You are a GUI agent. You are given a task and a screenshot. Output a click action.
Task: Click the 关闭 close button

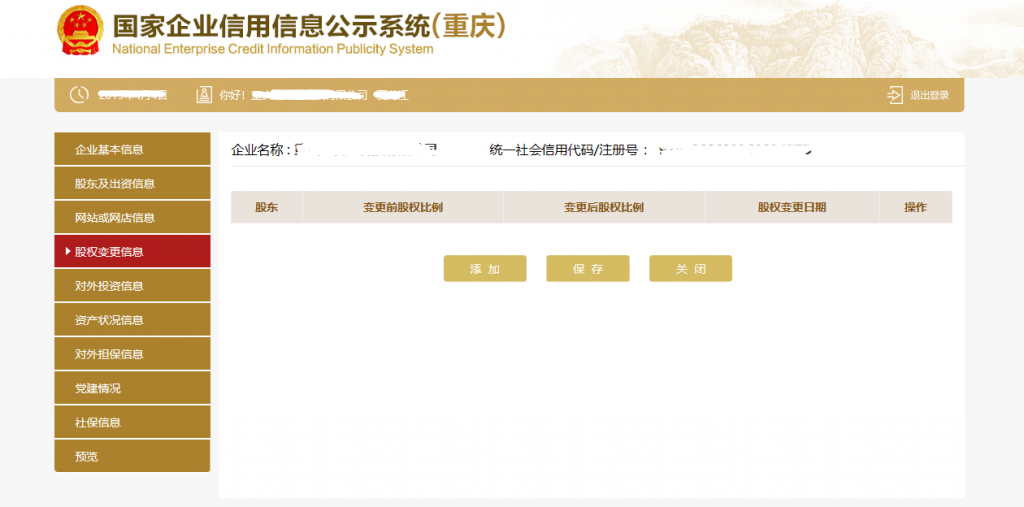click(690, 269)
